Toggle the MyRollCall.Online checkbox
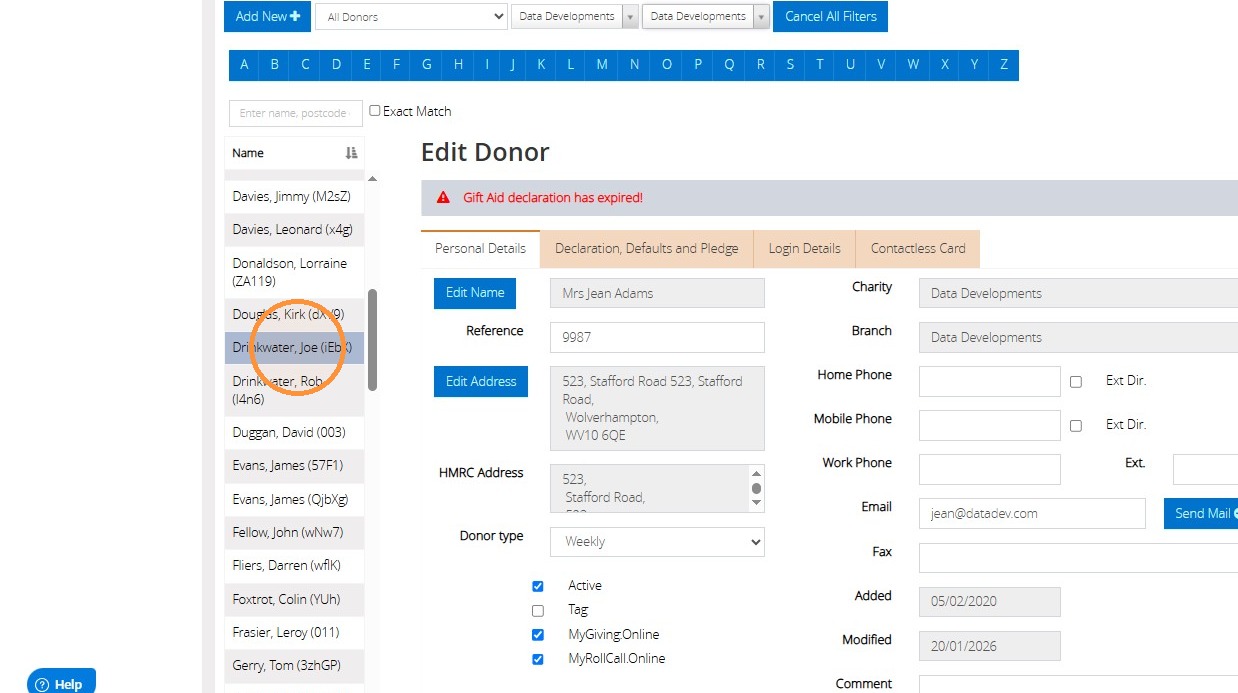The width and height of the screenshot is (1238, 693). click(x=538, y=660)
